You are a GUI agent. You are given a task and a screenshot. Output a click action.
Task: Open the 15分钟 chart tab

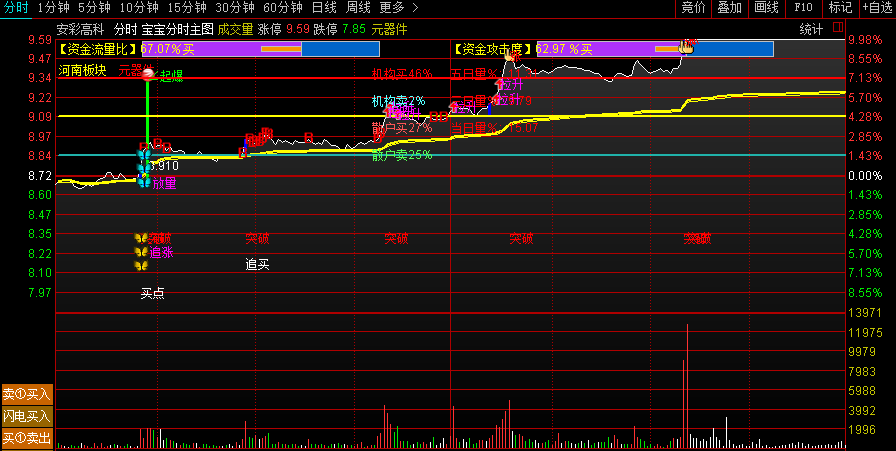coord(187,8)
